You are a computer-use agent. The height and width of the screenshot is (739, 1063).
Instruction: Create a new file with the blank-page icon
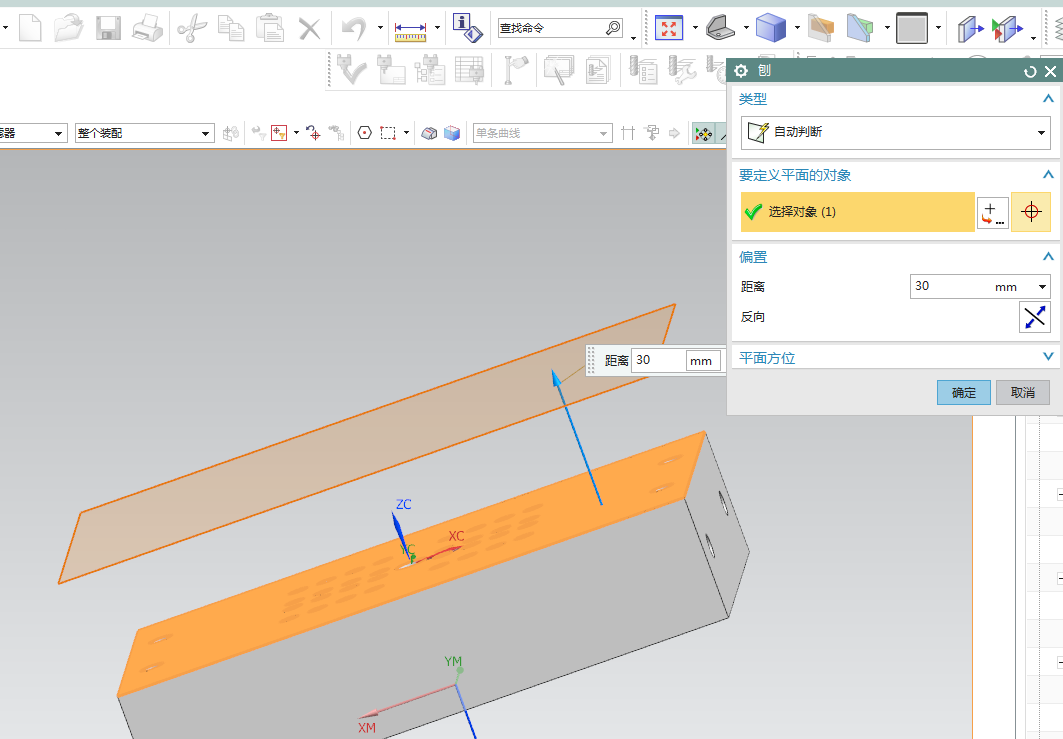(x=30, y=28)
